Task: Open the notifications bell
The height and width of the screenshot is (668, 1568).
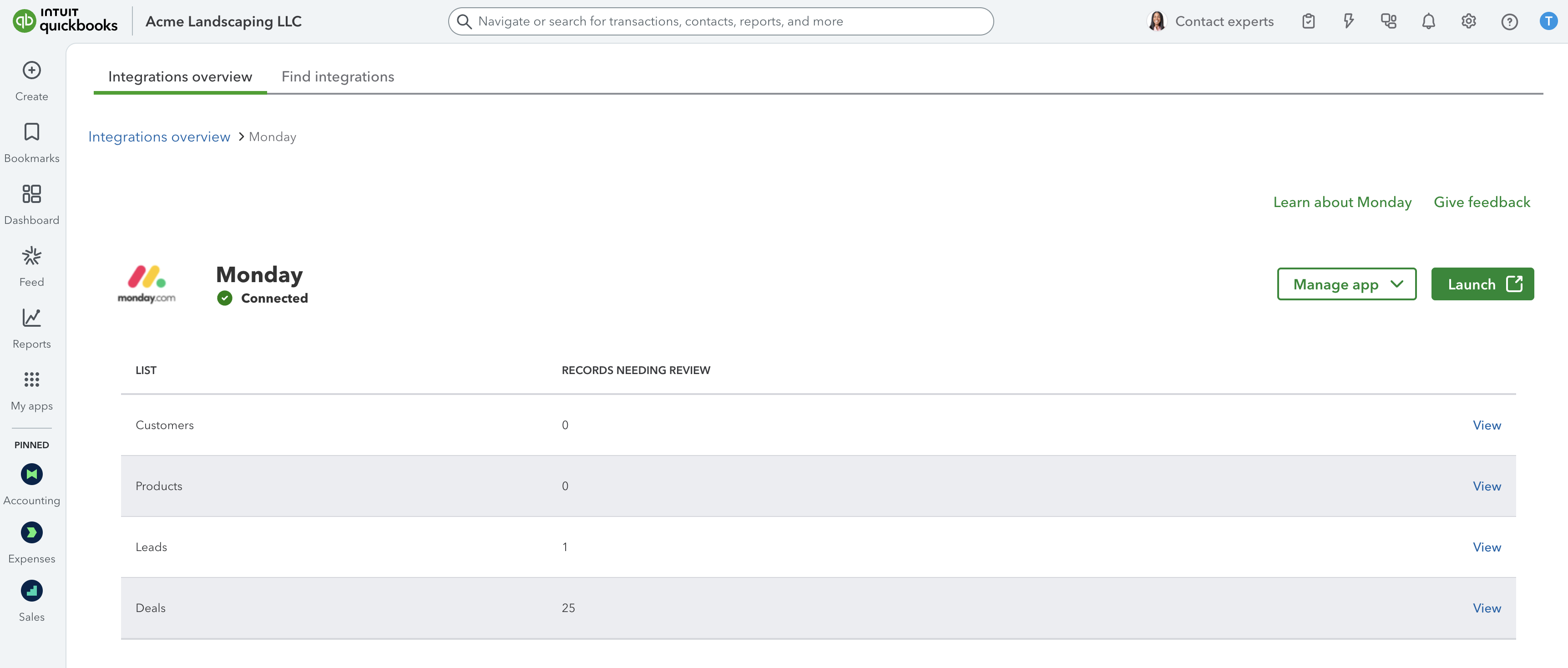Action: [x=1428, y=21]
